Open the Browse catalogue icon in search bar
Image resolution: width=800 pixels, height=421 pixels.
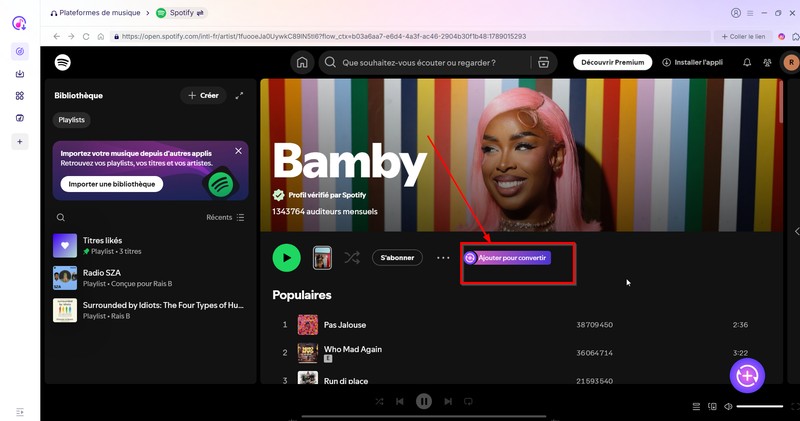click(543, 62)
